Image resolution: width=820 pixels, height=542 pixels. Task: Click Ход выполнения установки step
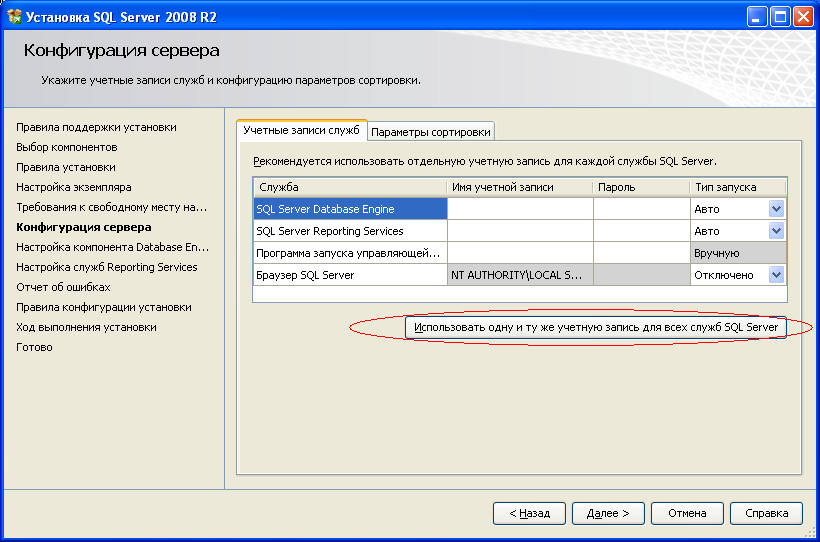tap(86, 327)
